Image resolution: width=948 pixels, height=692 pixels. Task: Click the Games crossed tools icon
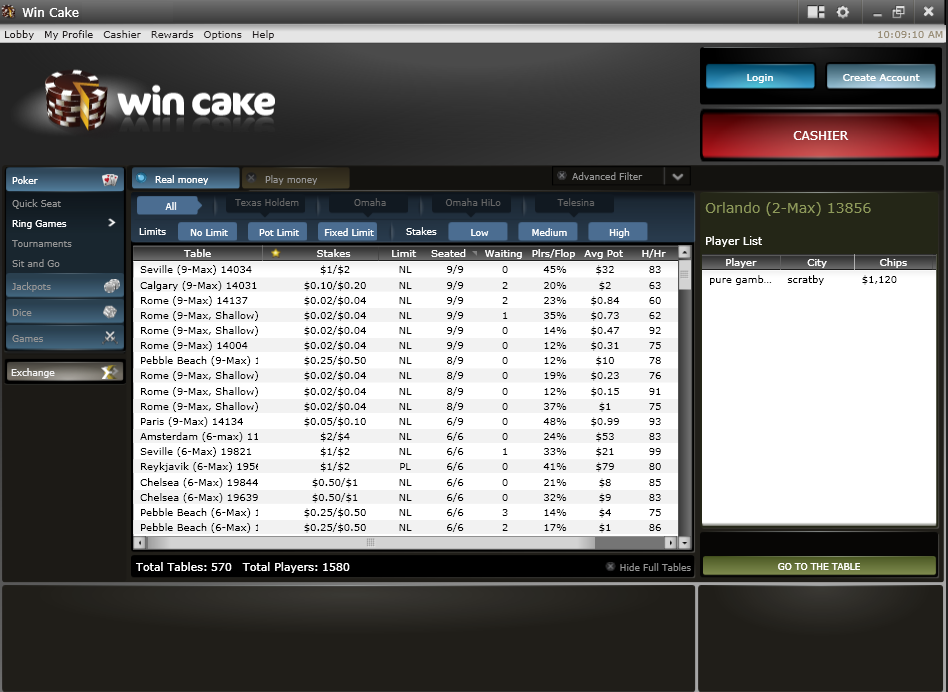109,338
